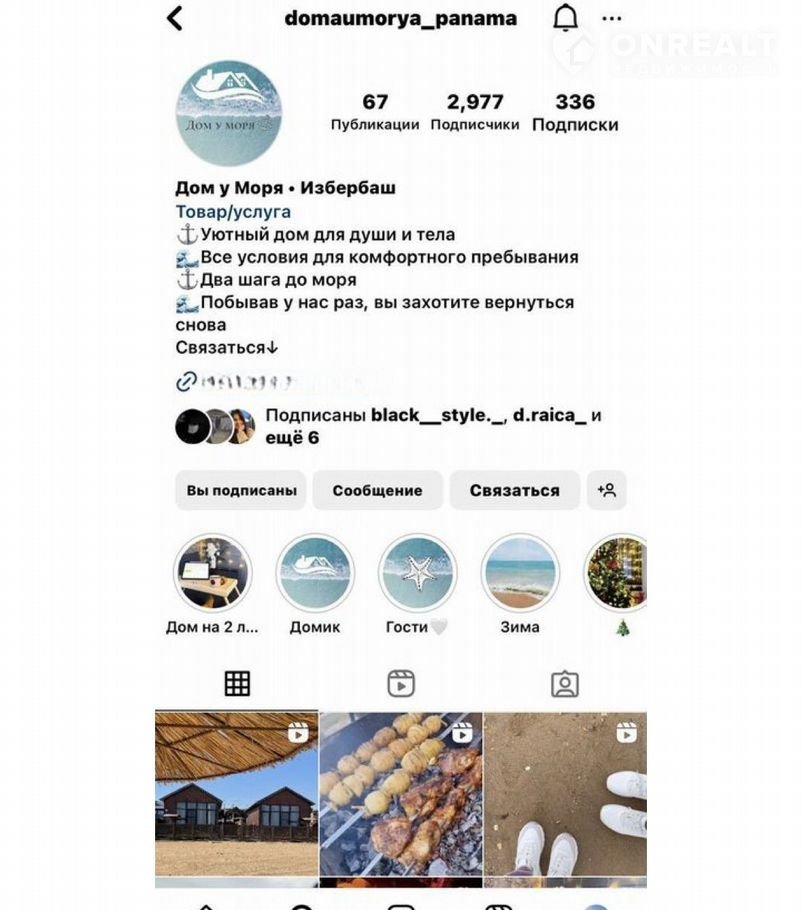Viewport: 802px width, 910px height.
Task: Tap the back arrow icon
Action: [x=175, y=19]
